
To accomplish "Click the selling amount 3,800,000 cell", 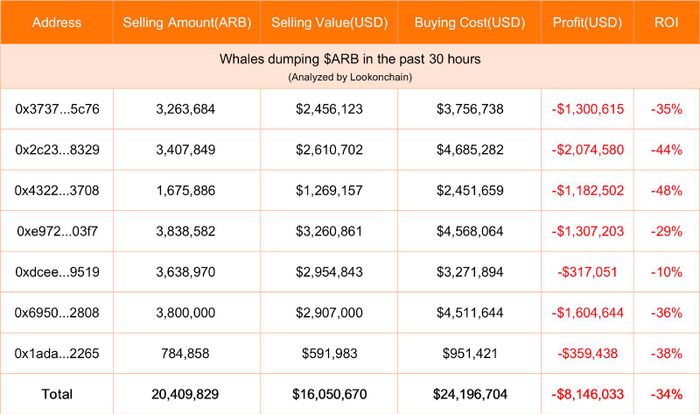I will [186, 313].
